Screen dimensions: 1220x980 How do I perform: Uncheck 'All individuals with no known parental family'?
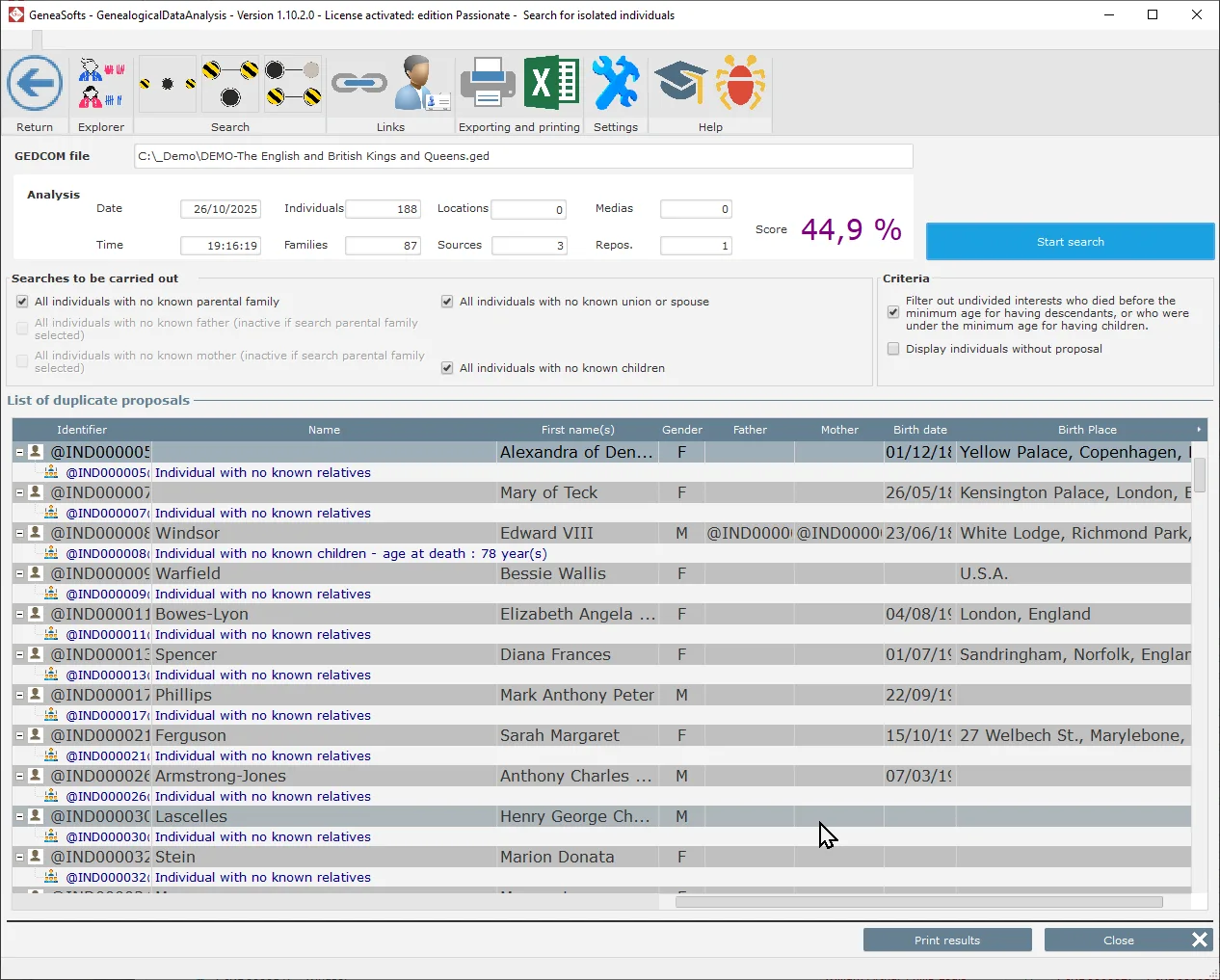pos(21,301)
